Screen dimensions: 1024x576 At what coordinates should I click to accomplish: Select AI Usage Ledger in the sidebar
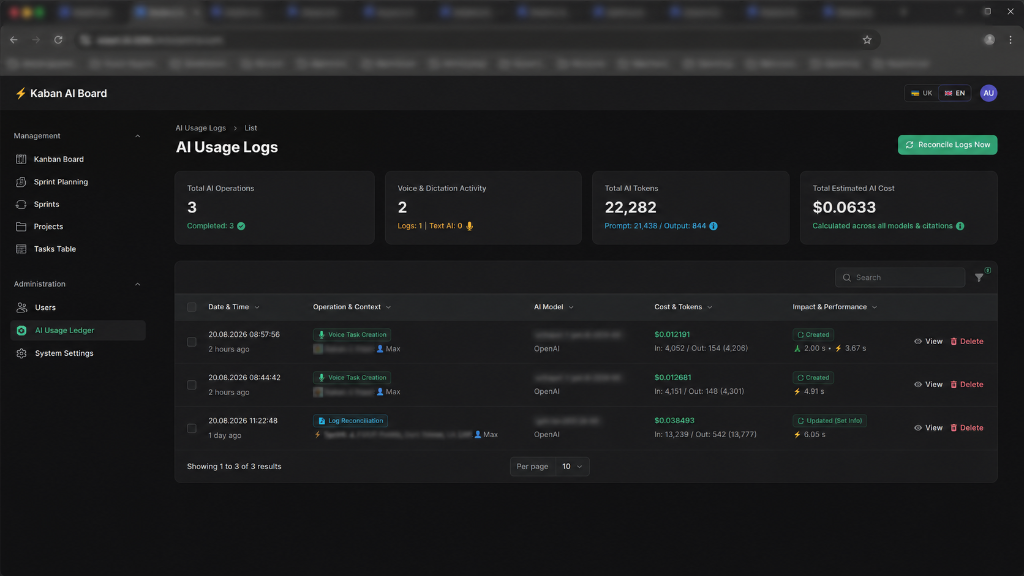(78, 330)
